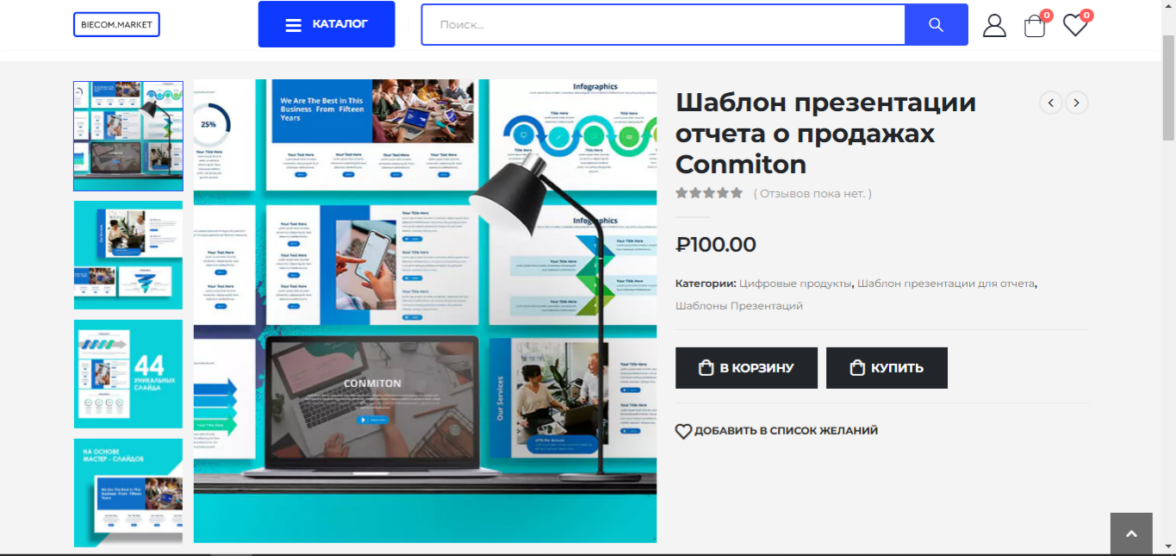
Task: Open the wishlist heart icon in header
Action: pos(1075,26)
